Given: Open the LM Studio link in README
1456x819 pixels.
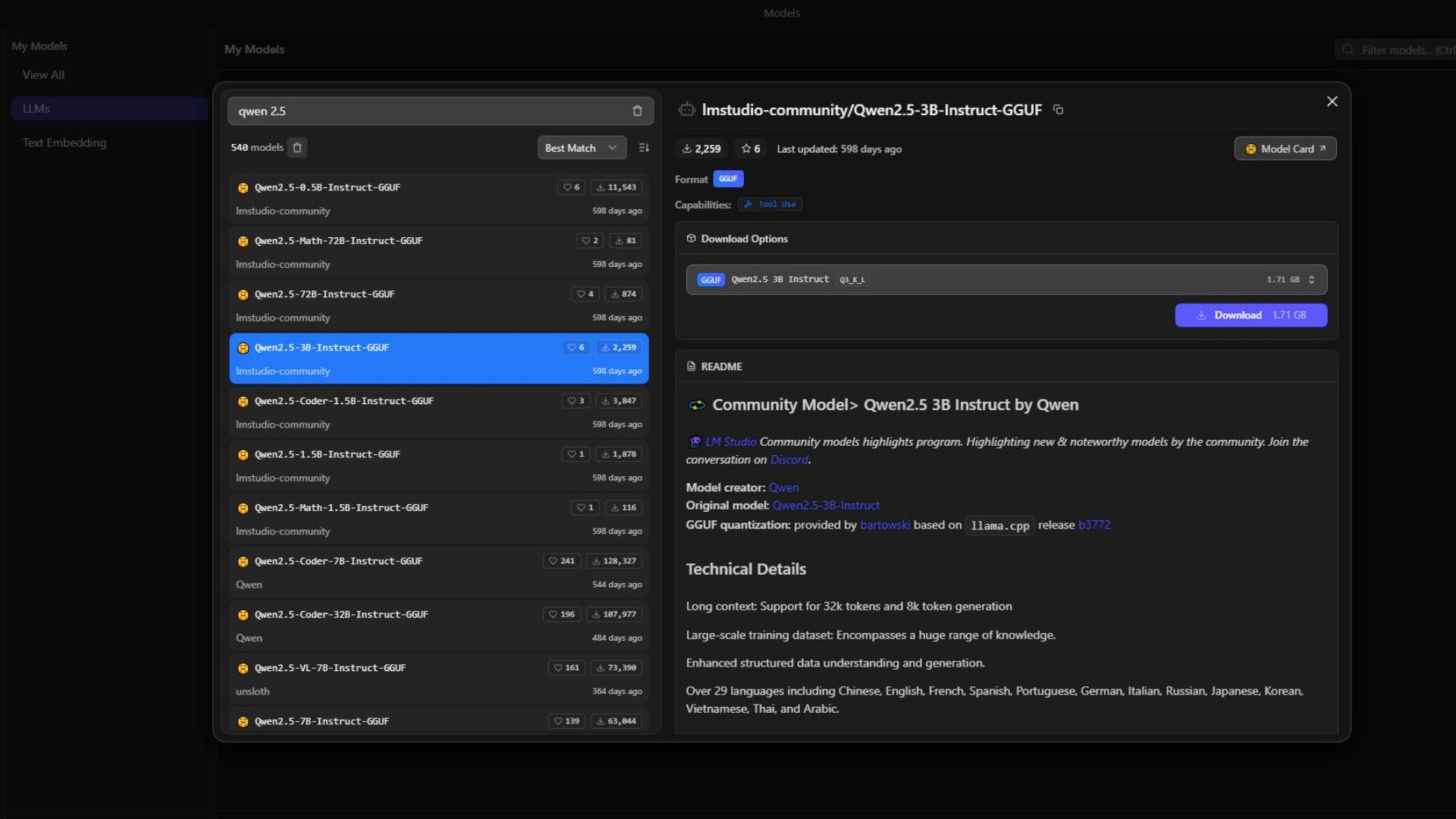Looking at the screenshot, I should click(x=730, y=442).
